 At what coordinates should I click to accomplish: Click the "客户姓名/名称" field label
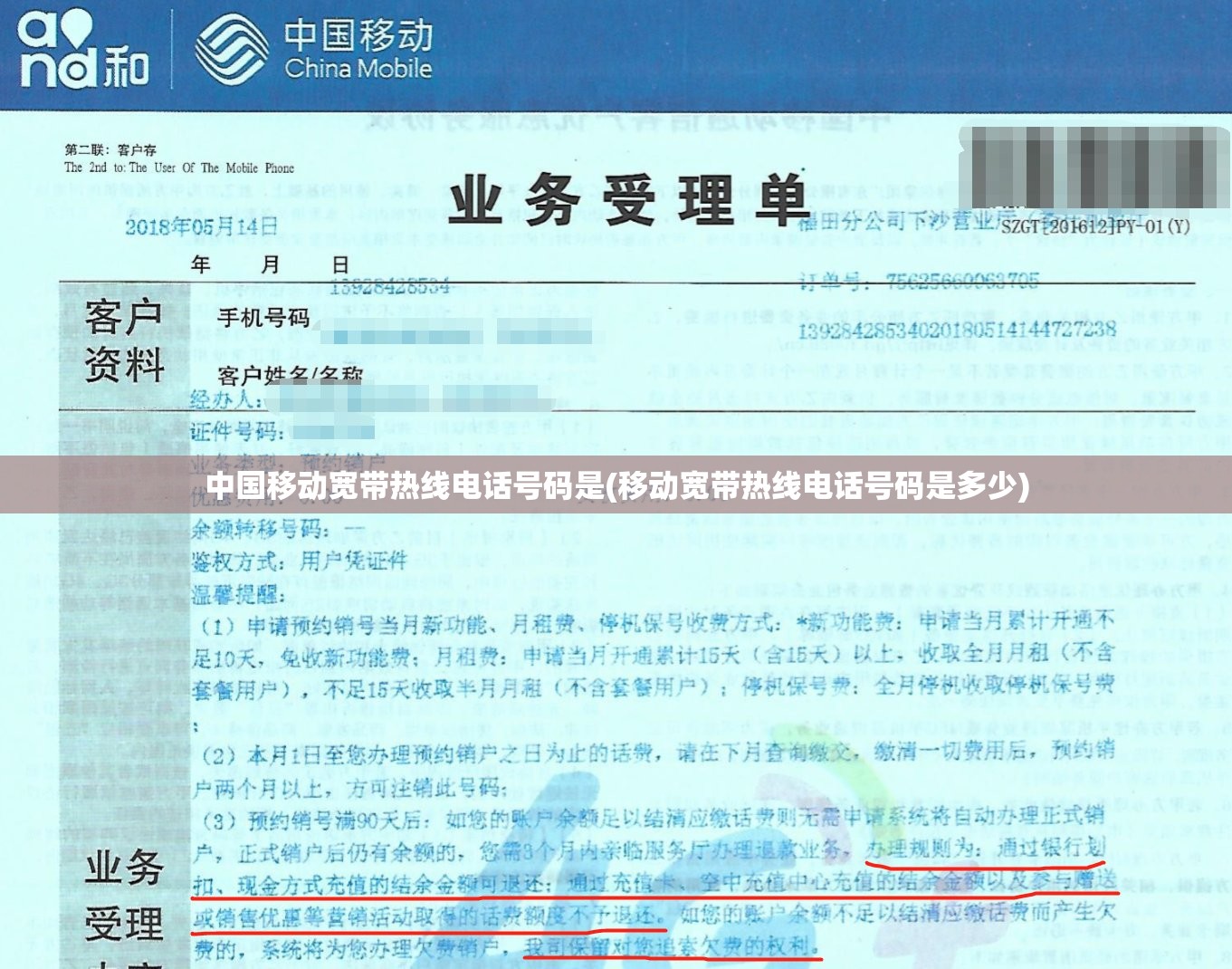pos(290,375)
